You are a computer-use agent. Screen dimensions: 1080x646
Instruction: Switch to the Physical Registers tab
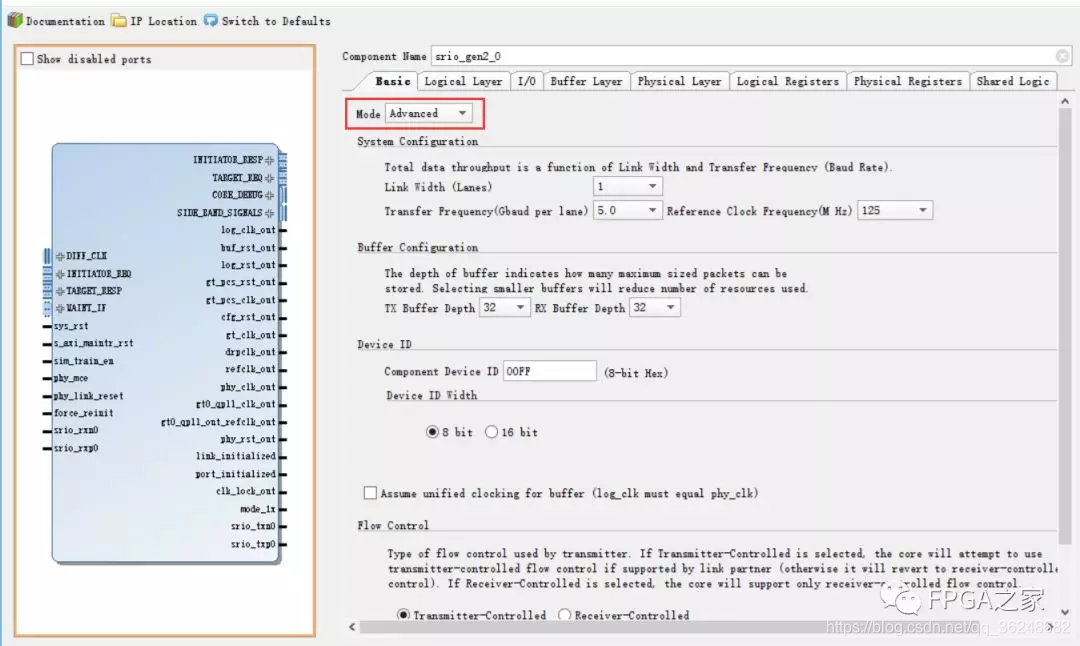point(908,81)
